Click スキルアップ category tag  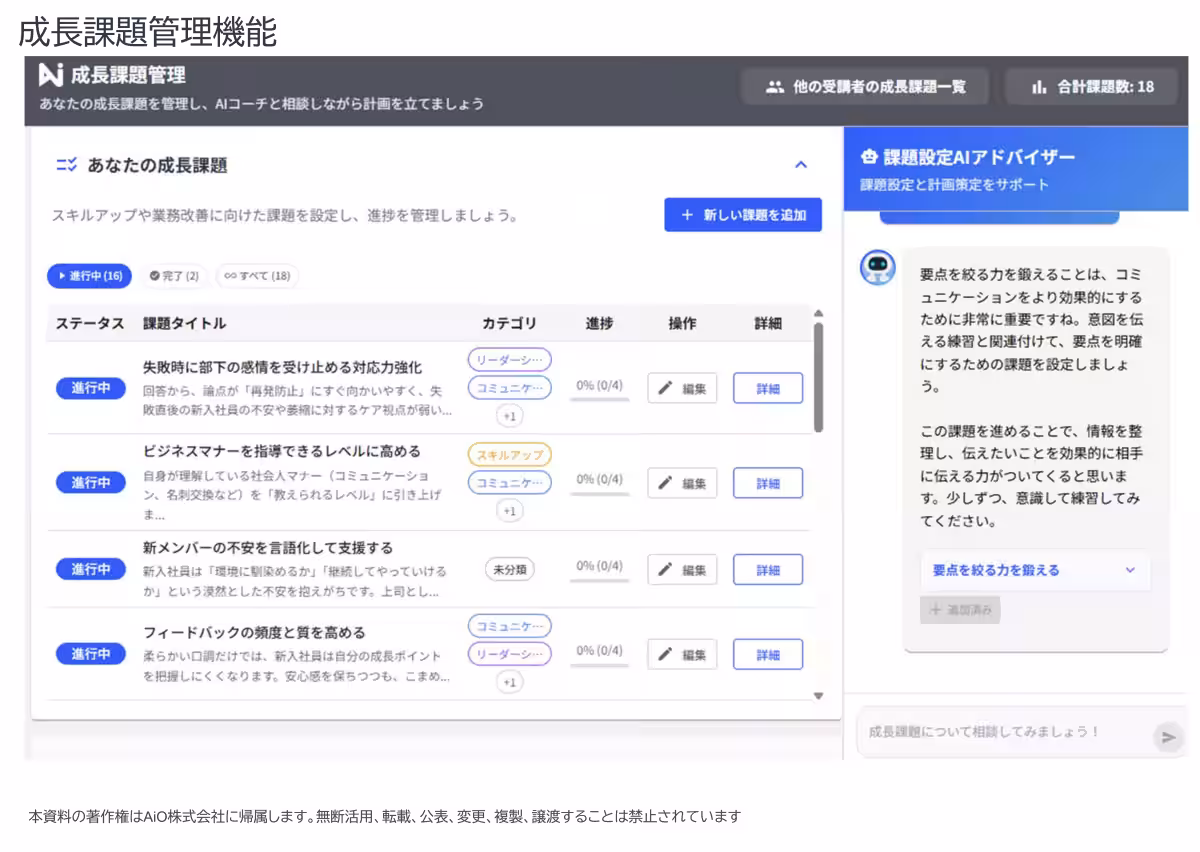(510, 454)
